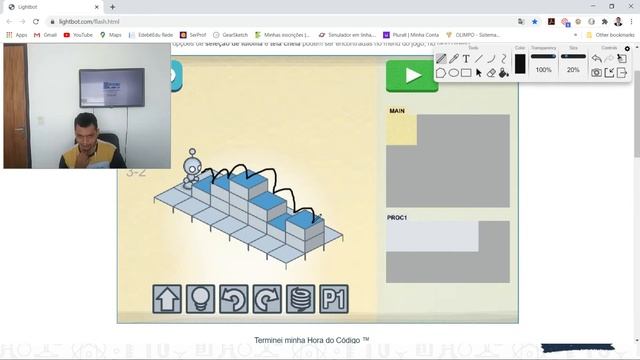The width and height of the screenshot is (640, 360).
Task: Undo the last drawing stroke
Action: [x=596, y=59]
